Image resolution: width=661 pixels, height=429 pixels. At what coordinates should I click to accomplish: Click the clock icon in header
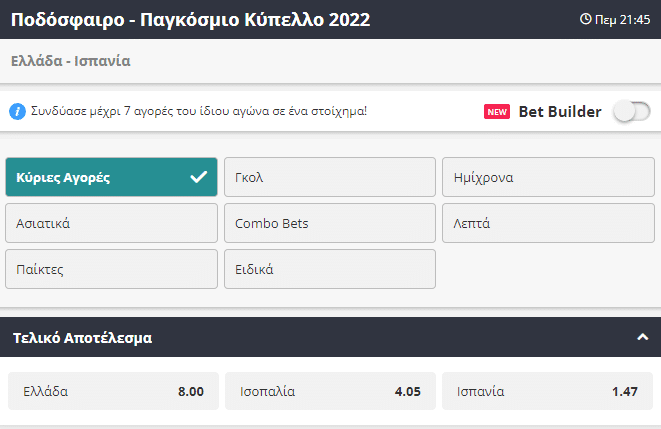pyautogui.click(x=586, y=19)
